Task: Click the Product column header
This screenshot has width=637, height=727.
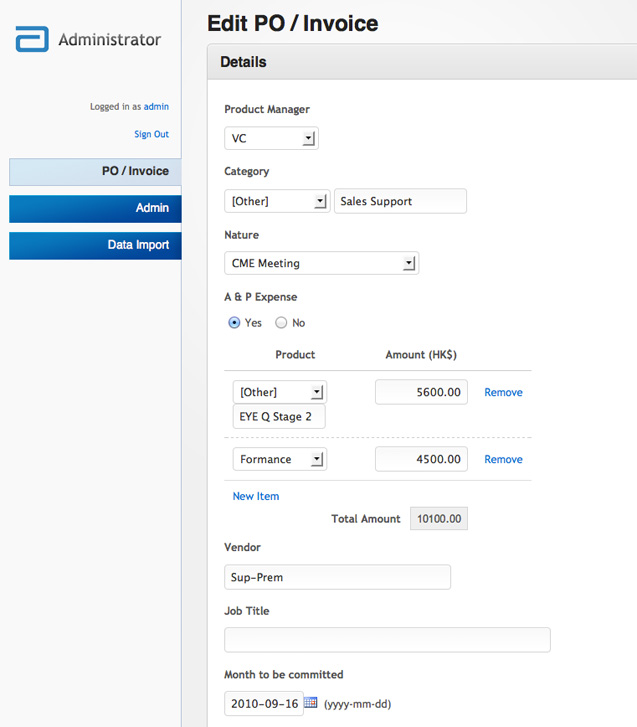Action: coord(295,355)
